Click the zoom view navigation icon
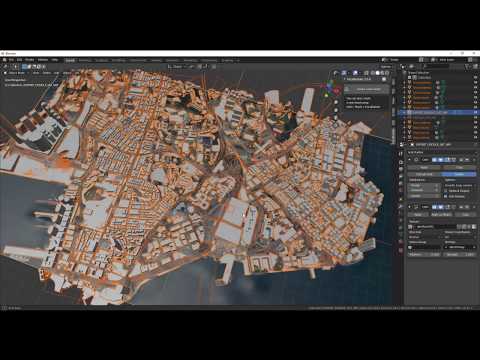 pos(336,102)
